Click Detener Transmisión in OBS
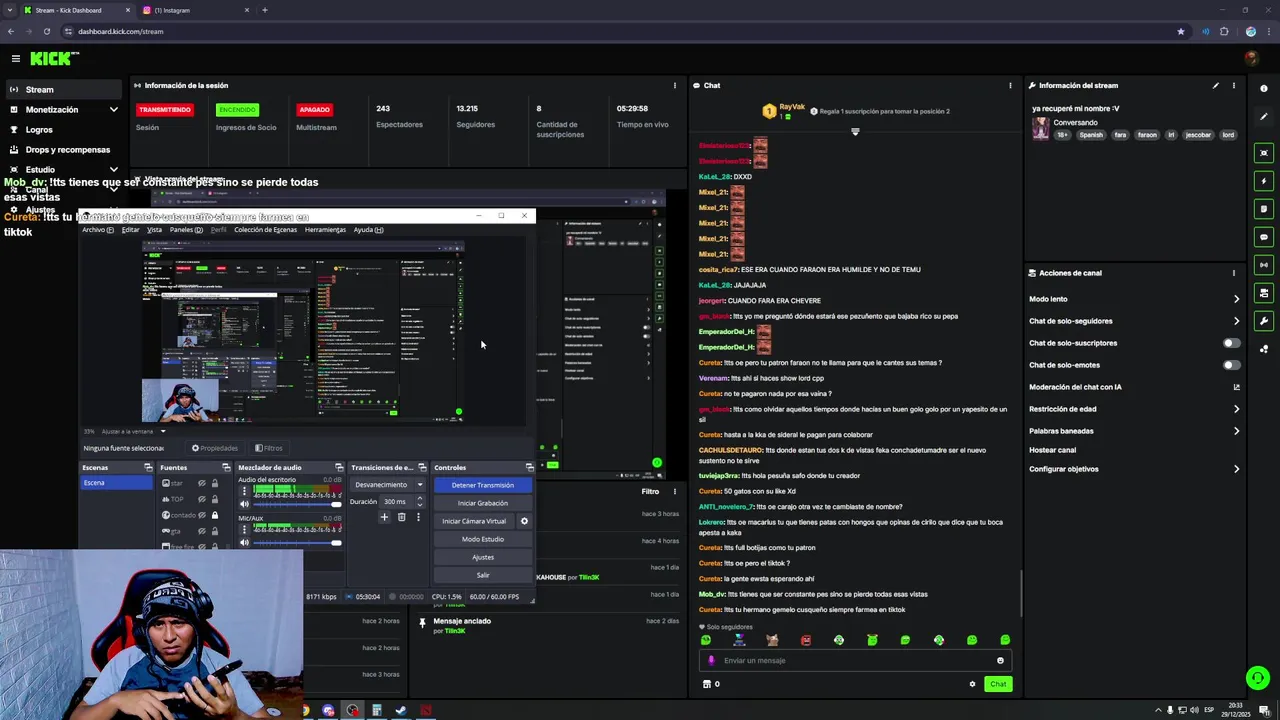The height and width of the screenshot is (720, 1280). pos(483,485)
